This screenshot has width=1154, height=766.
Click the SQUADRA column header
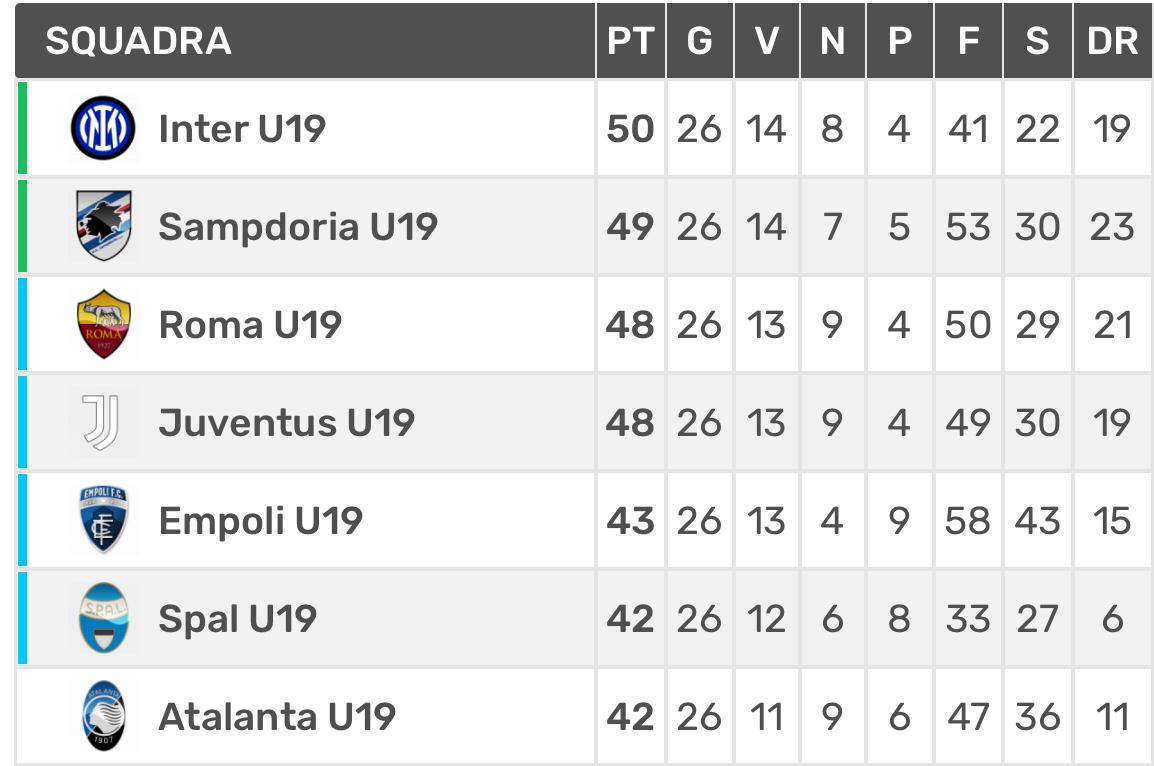pos(138,40)
